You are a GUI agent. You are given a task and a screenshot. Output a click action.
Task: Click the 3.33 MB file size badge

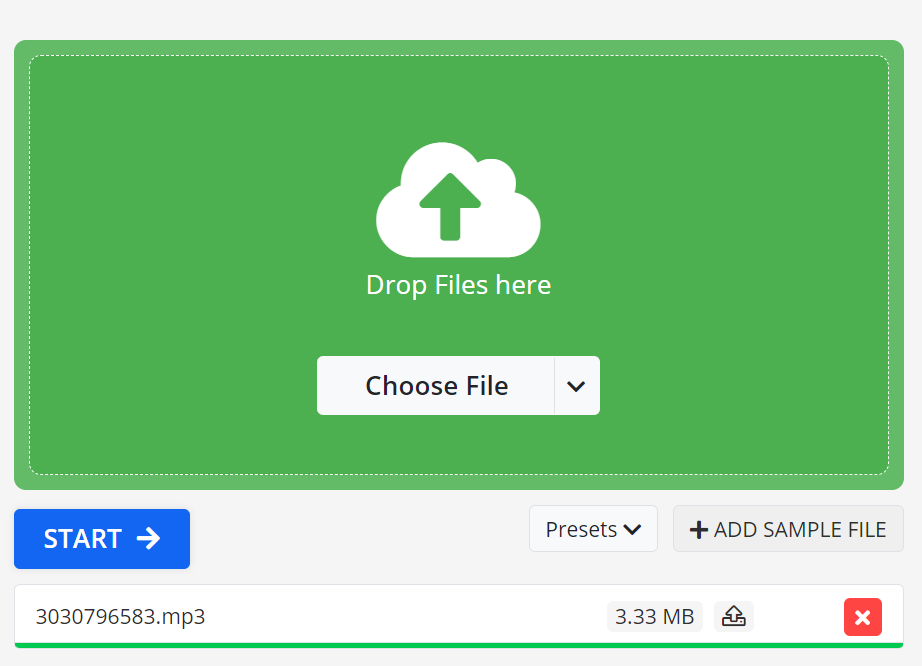(654, 617)
